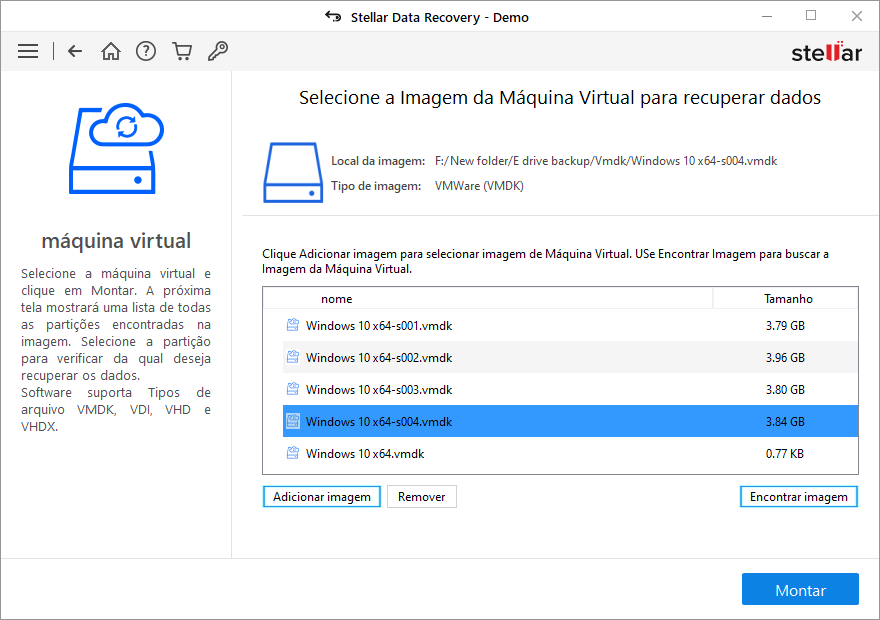Return to the Home screen icon
The width and height of the screenshot is (880, 620).
(x=111, y=52)
